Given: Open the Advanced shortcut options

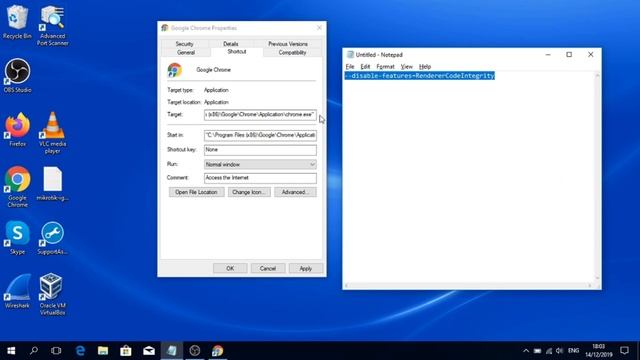Looking at the screenshot, I should 295,192.
